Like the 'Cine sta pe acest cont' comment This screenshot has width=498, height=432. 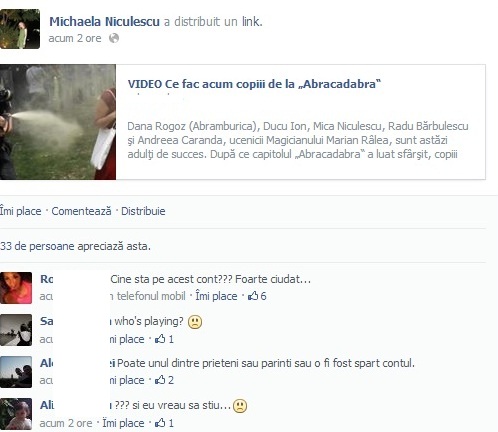(216, 296)
